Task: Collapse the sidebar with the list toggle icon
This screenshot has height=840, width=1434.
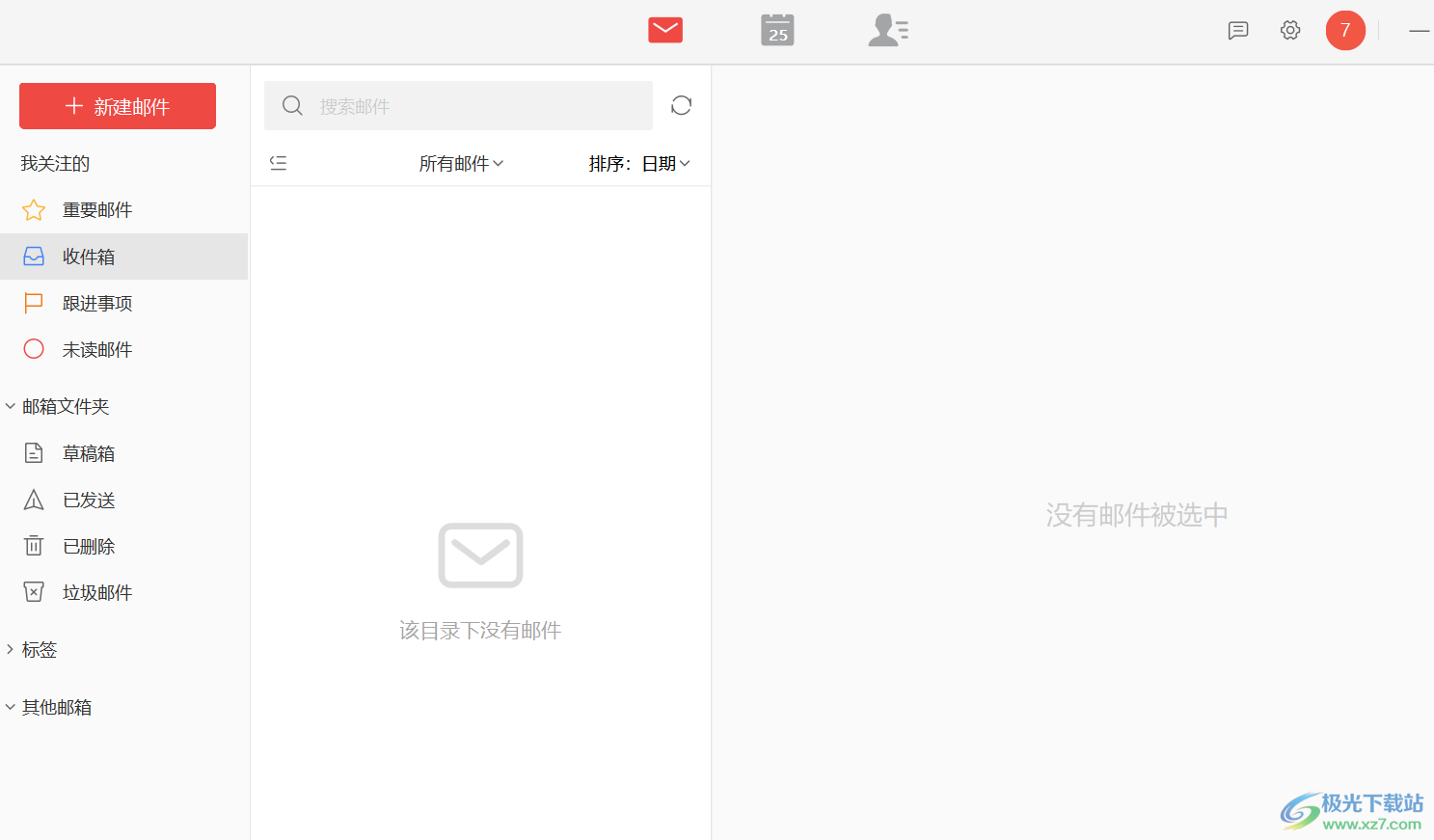Action: pos(279,163)
